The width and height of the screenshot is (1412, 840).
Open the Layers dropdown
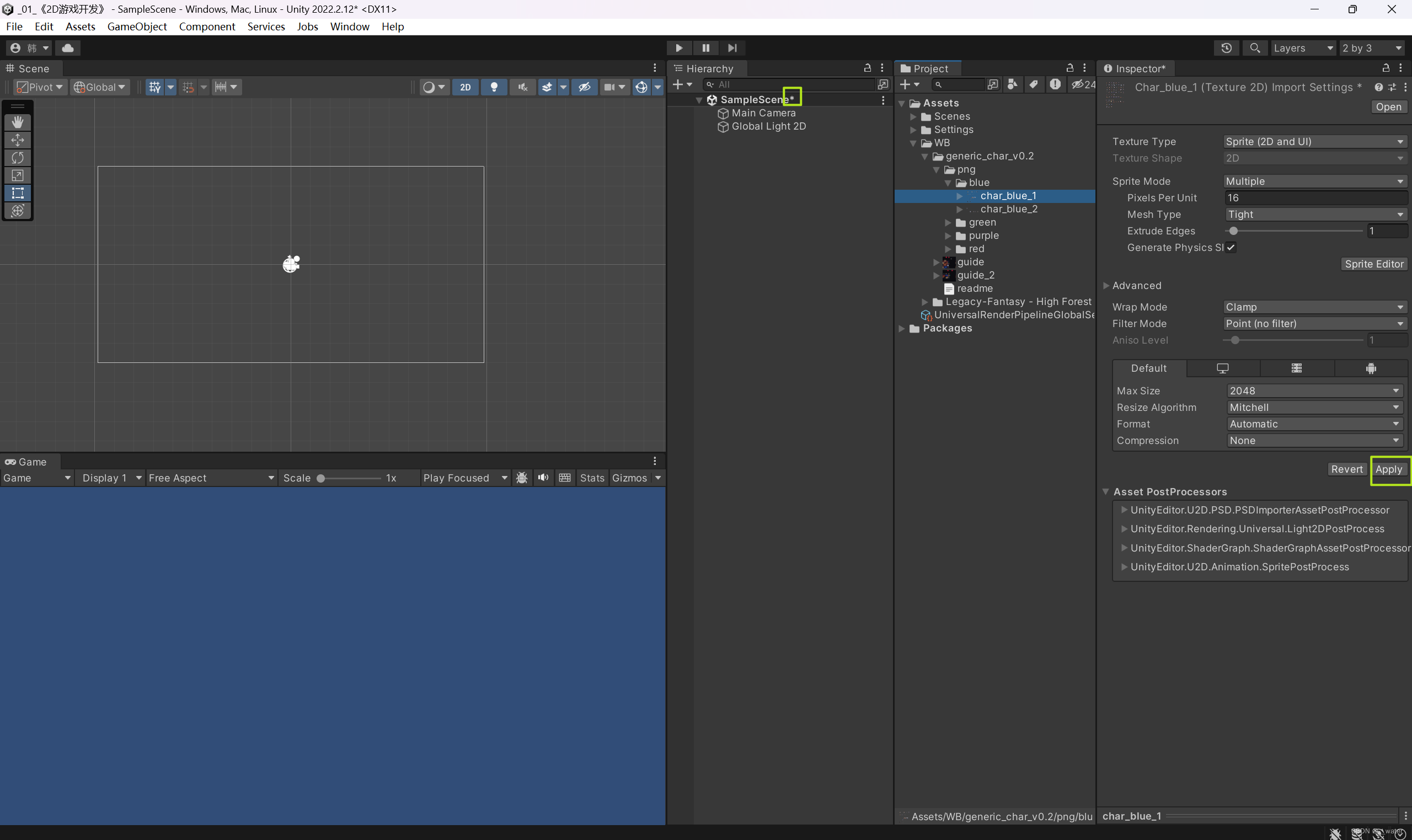pos(1302,47)
